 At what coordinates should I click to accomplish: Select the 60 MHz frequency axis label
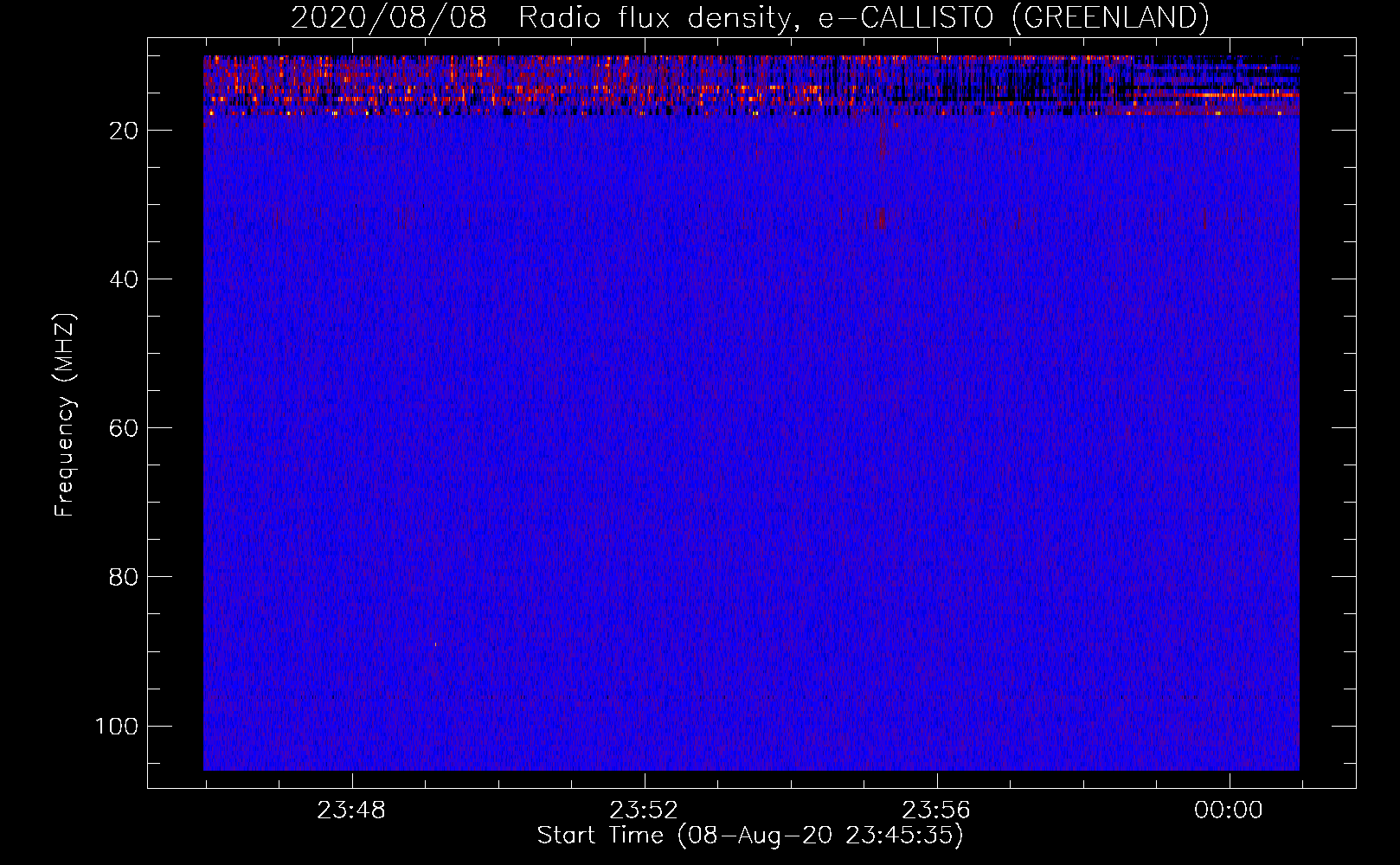(125, 428)
